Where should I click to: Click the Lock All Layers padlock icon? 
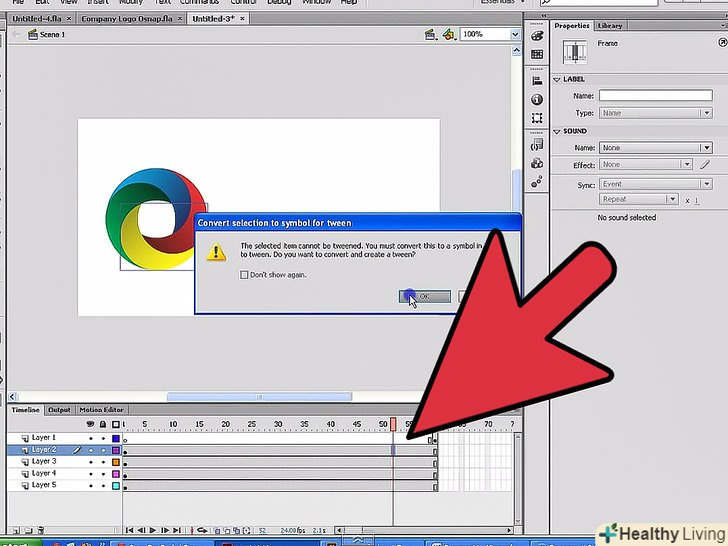coord(103,424)
